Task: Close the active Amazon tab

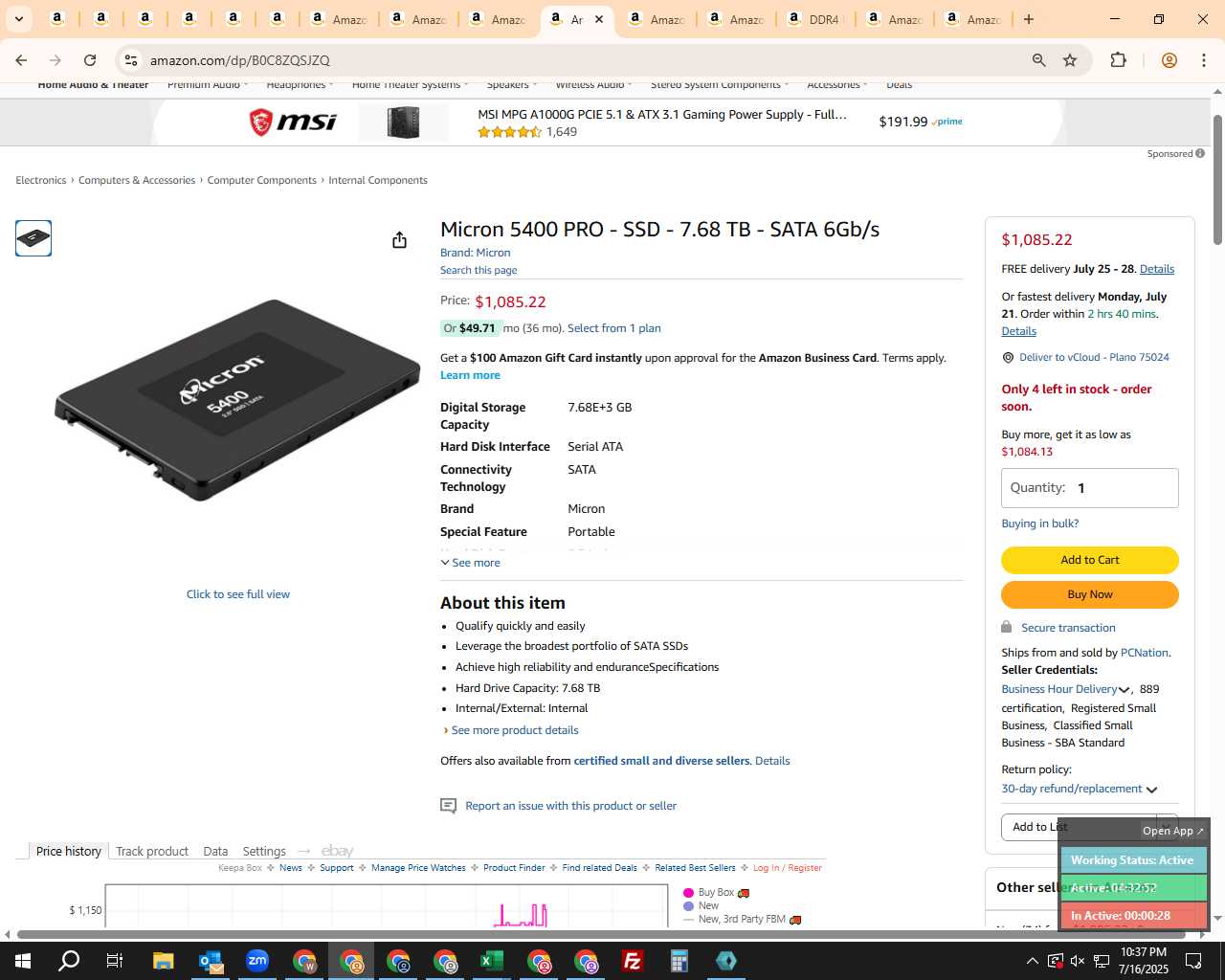Action: (599, 19)
